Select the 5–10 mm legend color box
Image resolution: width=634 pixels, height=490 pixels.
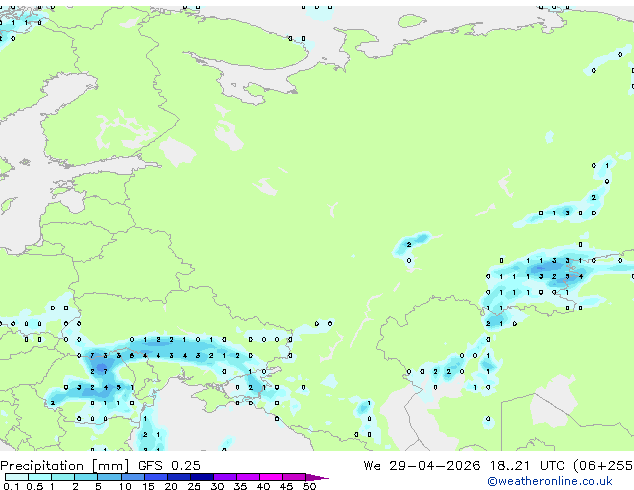click(109, 477)
